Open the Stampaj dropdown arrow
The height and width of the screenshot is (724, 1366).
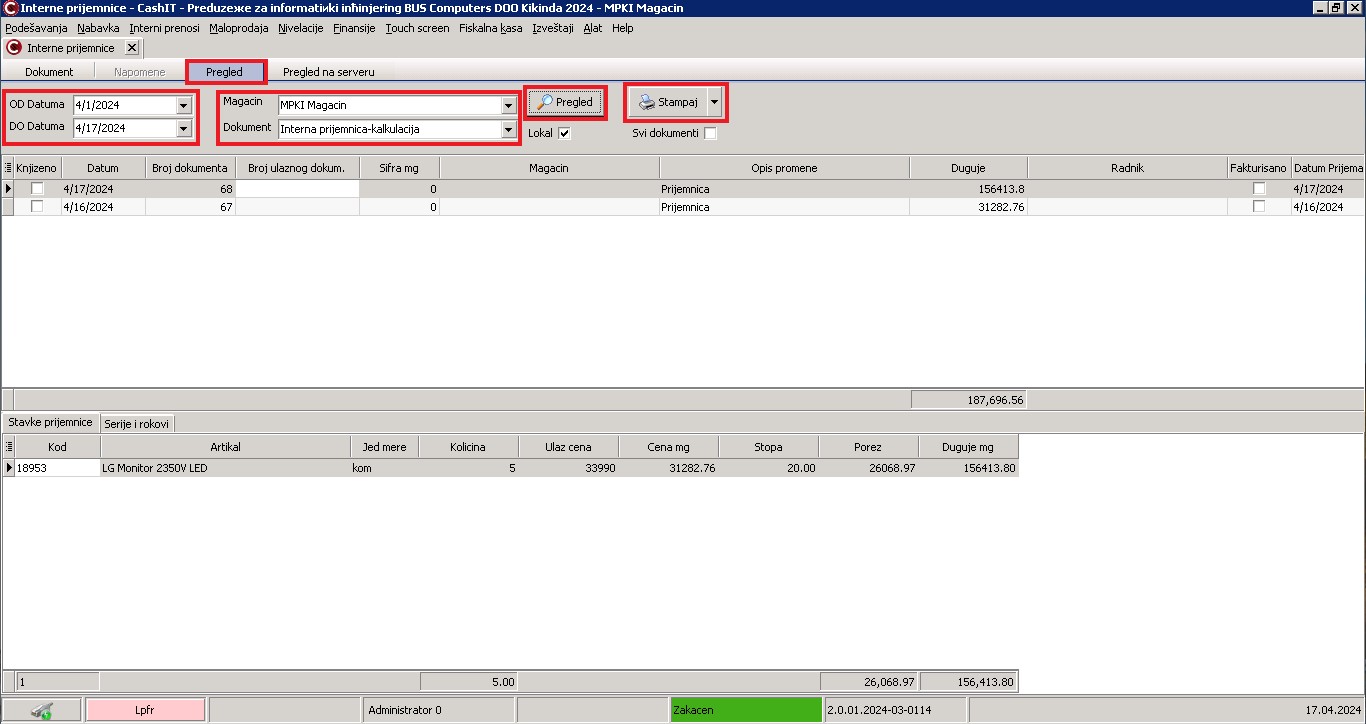(714, 103)
